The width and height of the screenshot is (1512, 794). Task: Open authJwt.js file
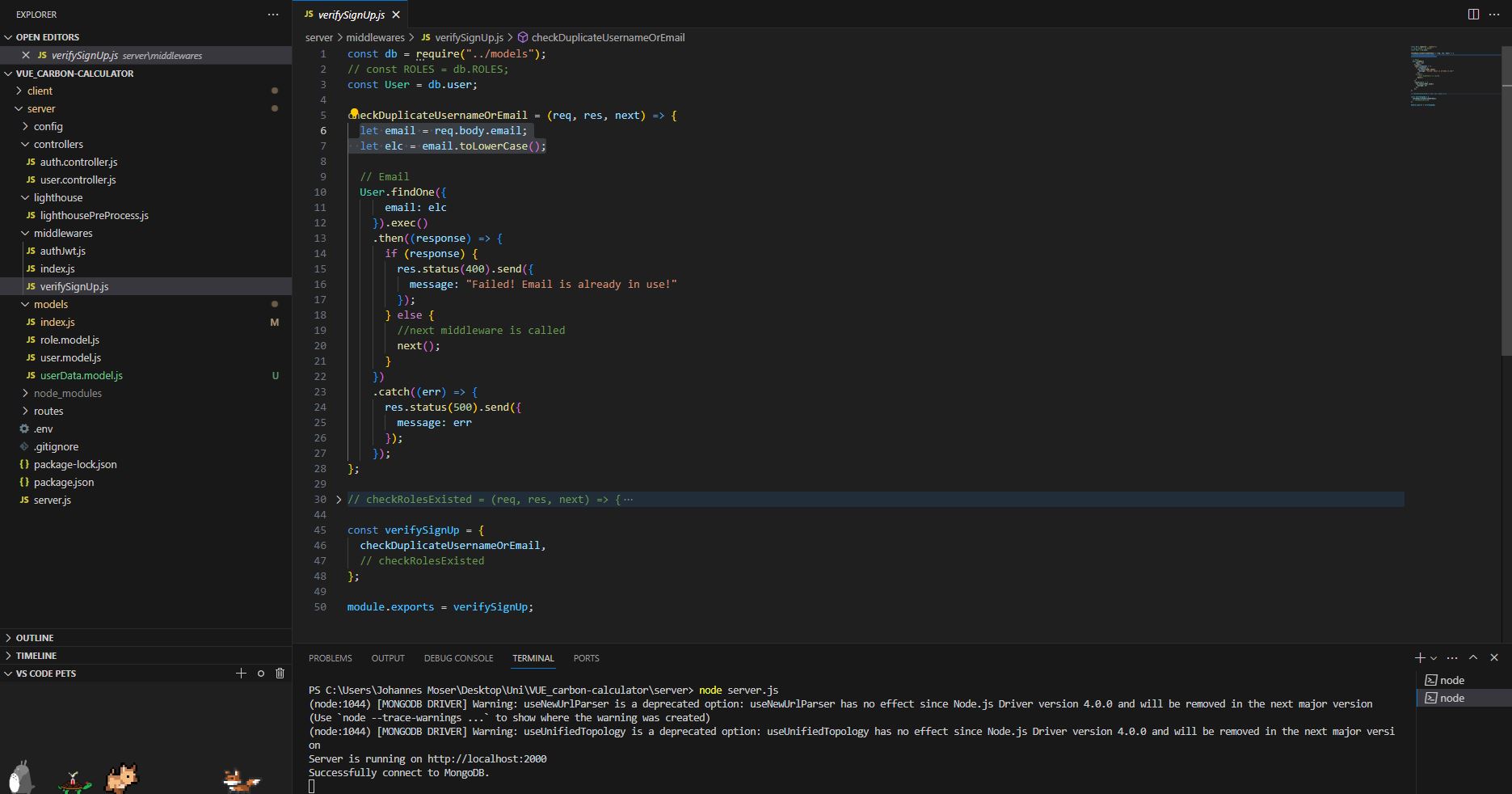coord(145,251)
